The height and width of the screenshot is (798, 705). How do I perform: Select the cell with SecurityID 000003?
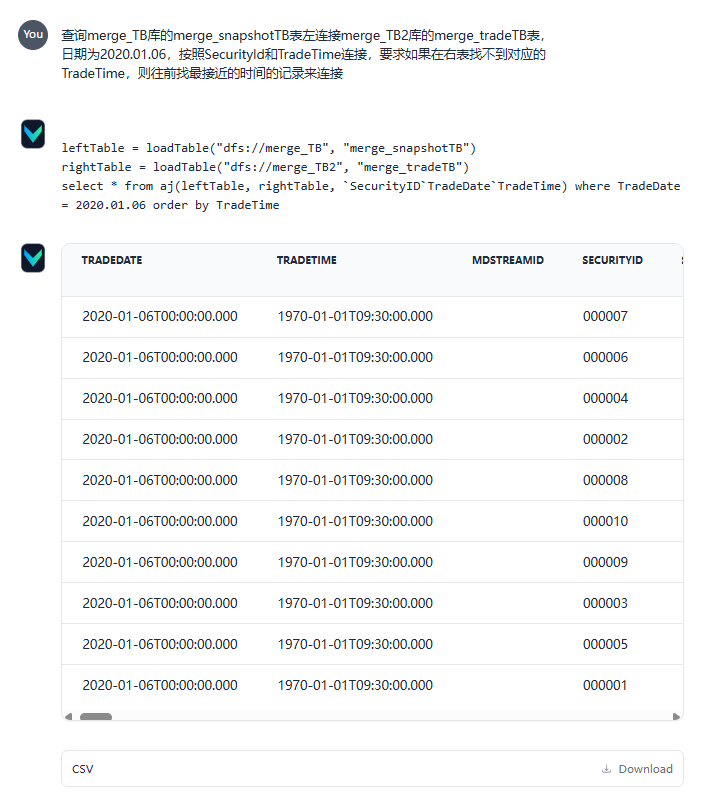tap(605, 603)
